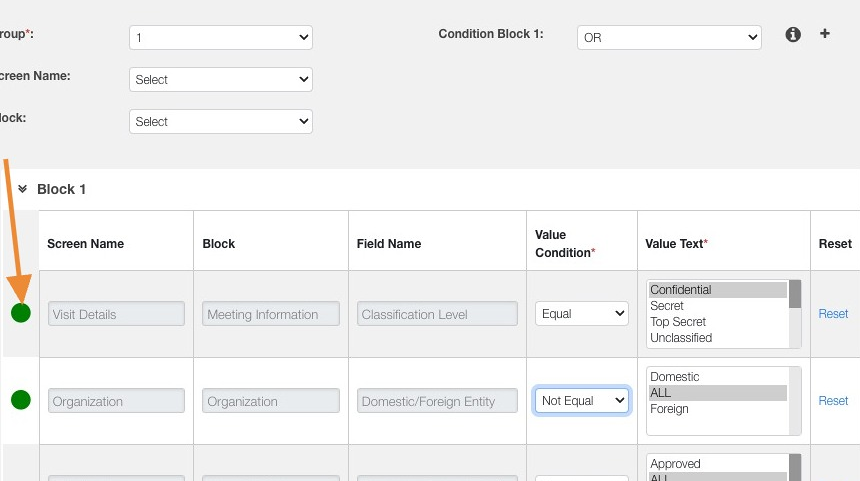Image resolution: width=860 pixels, height=481 pixels.
Task: Click the info icon beside Condition Block 1
Action: [x=793, y=34]
